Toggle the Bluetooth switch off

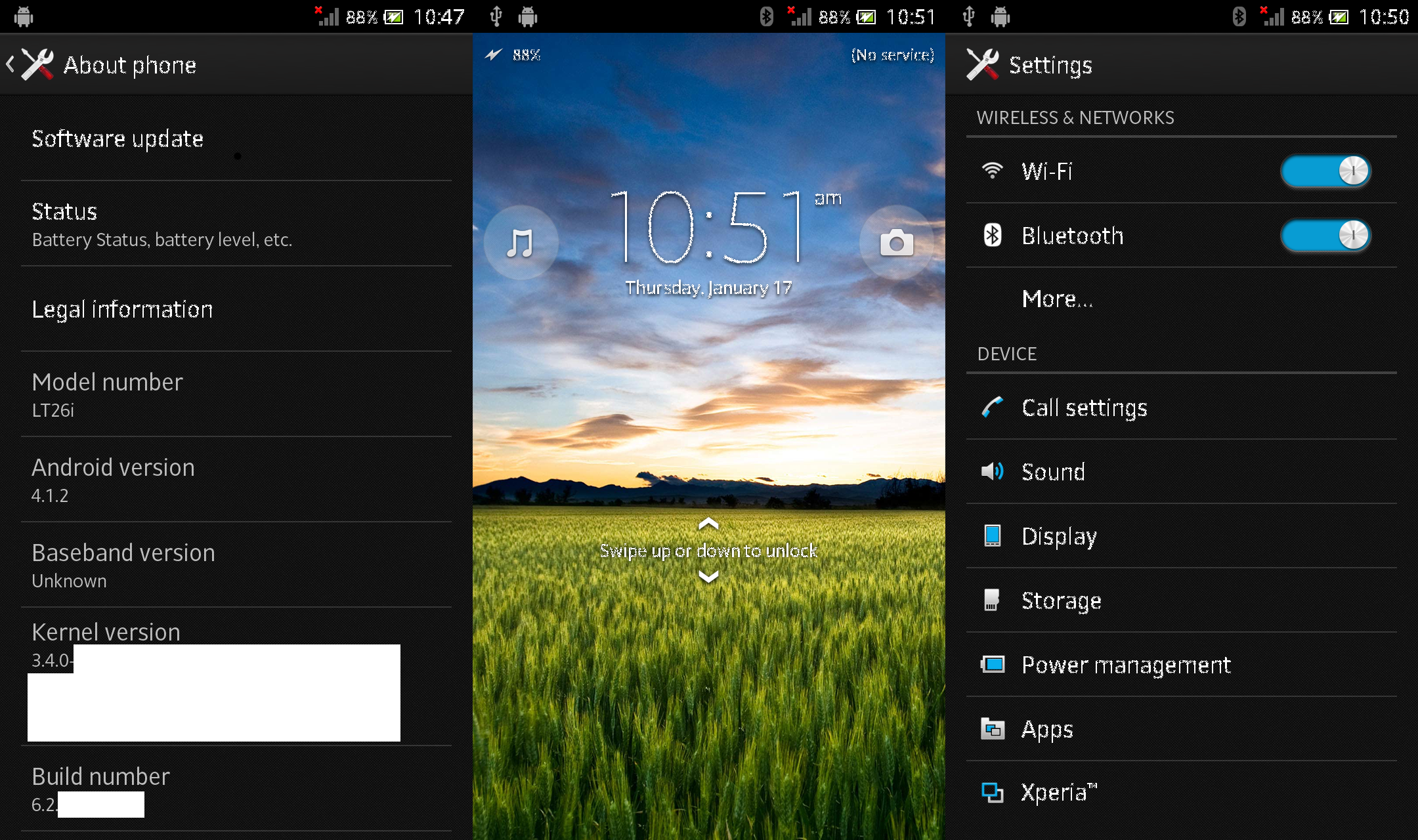point(1325,235)
